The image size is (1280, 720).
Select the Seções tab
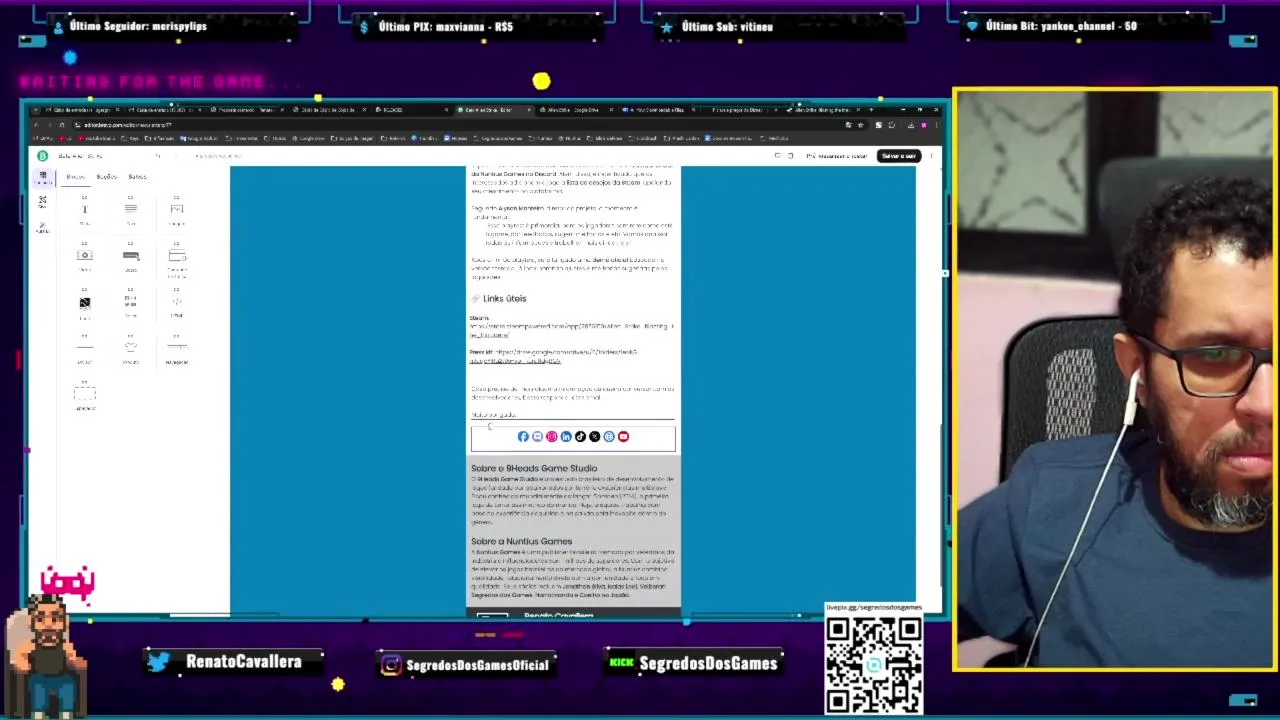click(107, 177)
